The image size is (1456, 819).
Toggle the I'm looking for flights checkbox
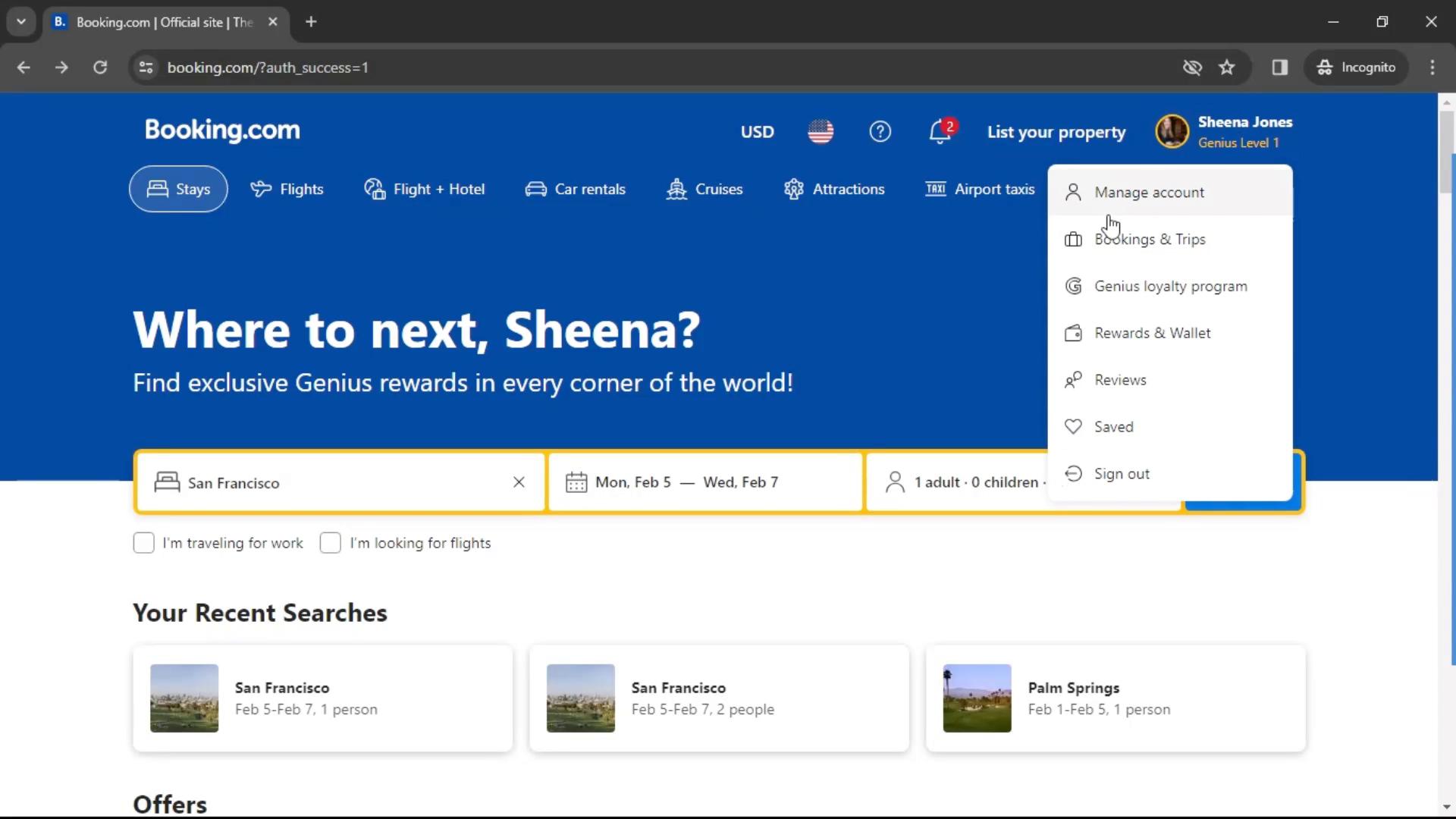click(330, 542)
